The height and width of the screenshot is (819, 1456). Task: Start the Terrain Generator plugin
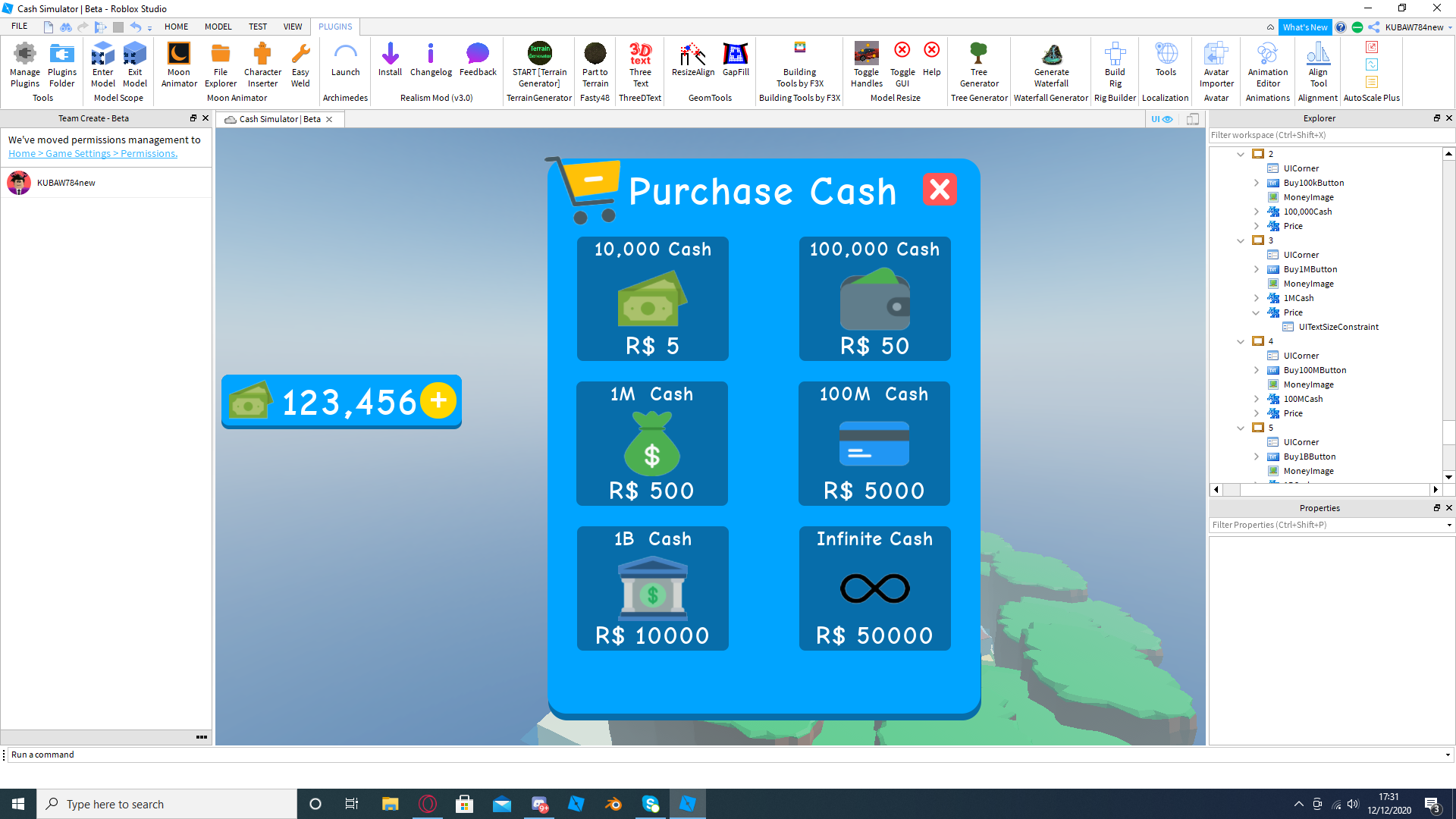539,65
